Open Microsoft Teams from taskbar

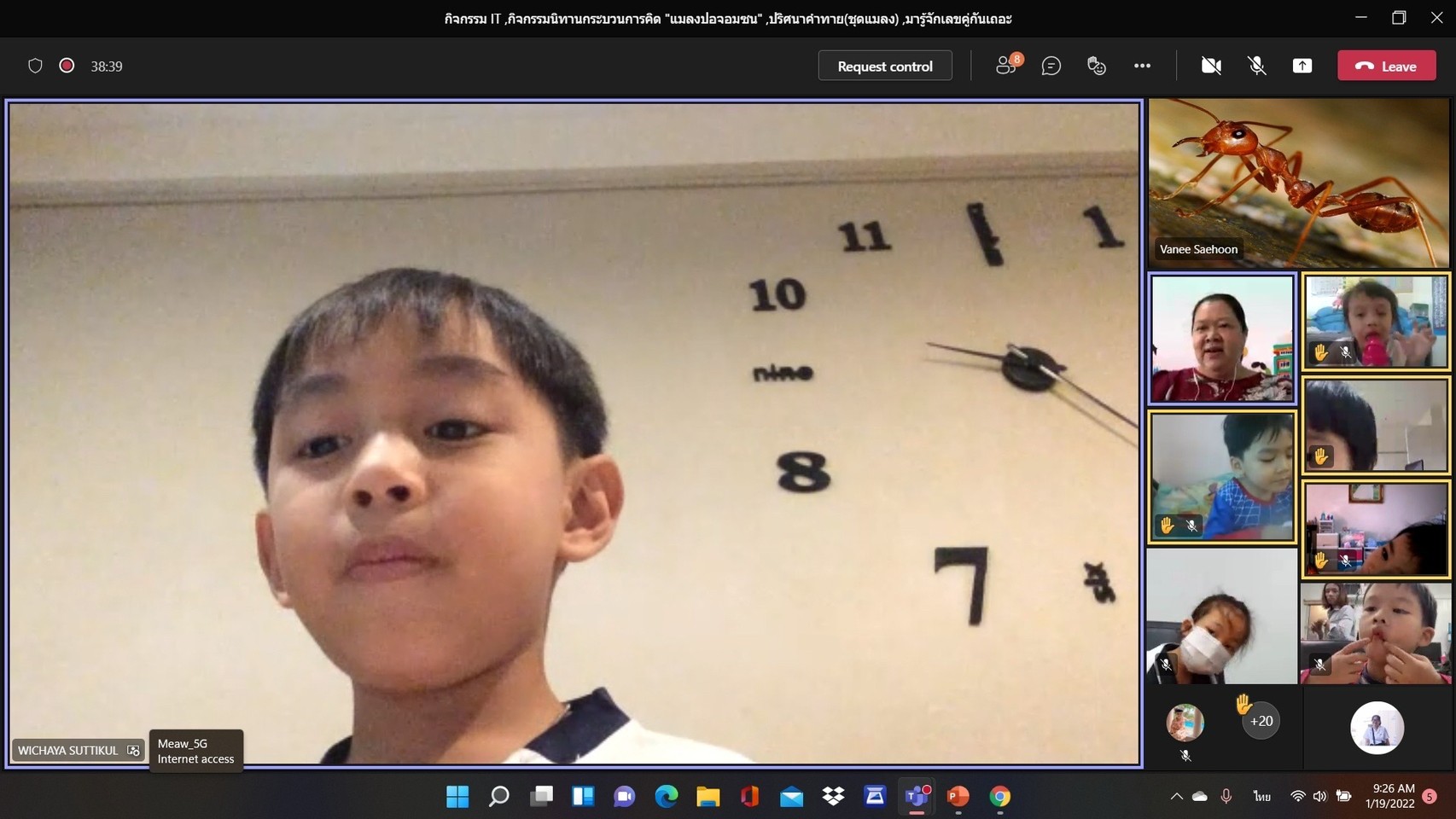[x=917, y=796]
